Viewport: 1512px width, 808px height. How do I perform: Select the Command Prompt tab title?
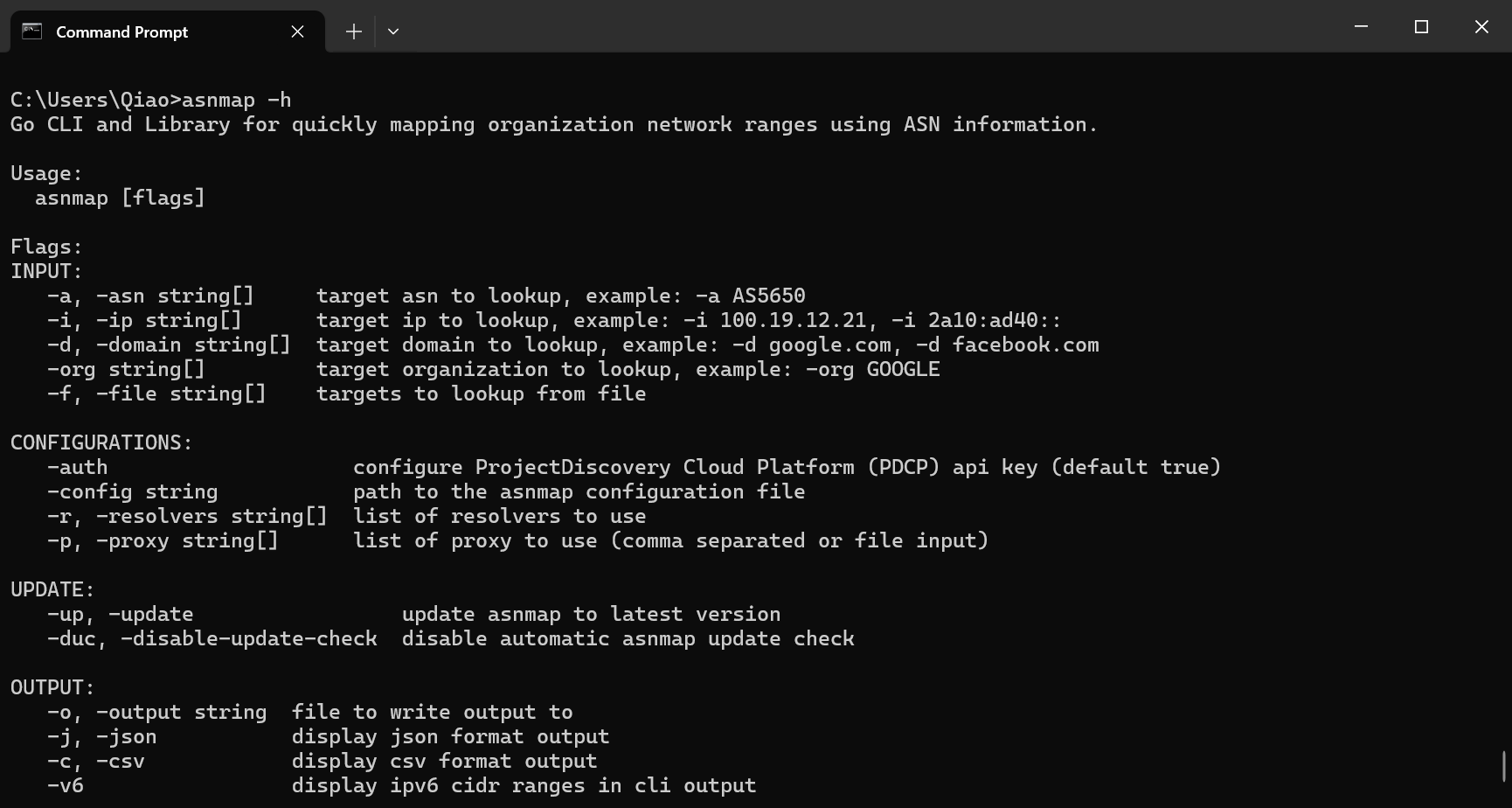(x=121, y=32)
